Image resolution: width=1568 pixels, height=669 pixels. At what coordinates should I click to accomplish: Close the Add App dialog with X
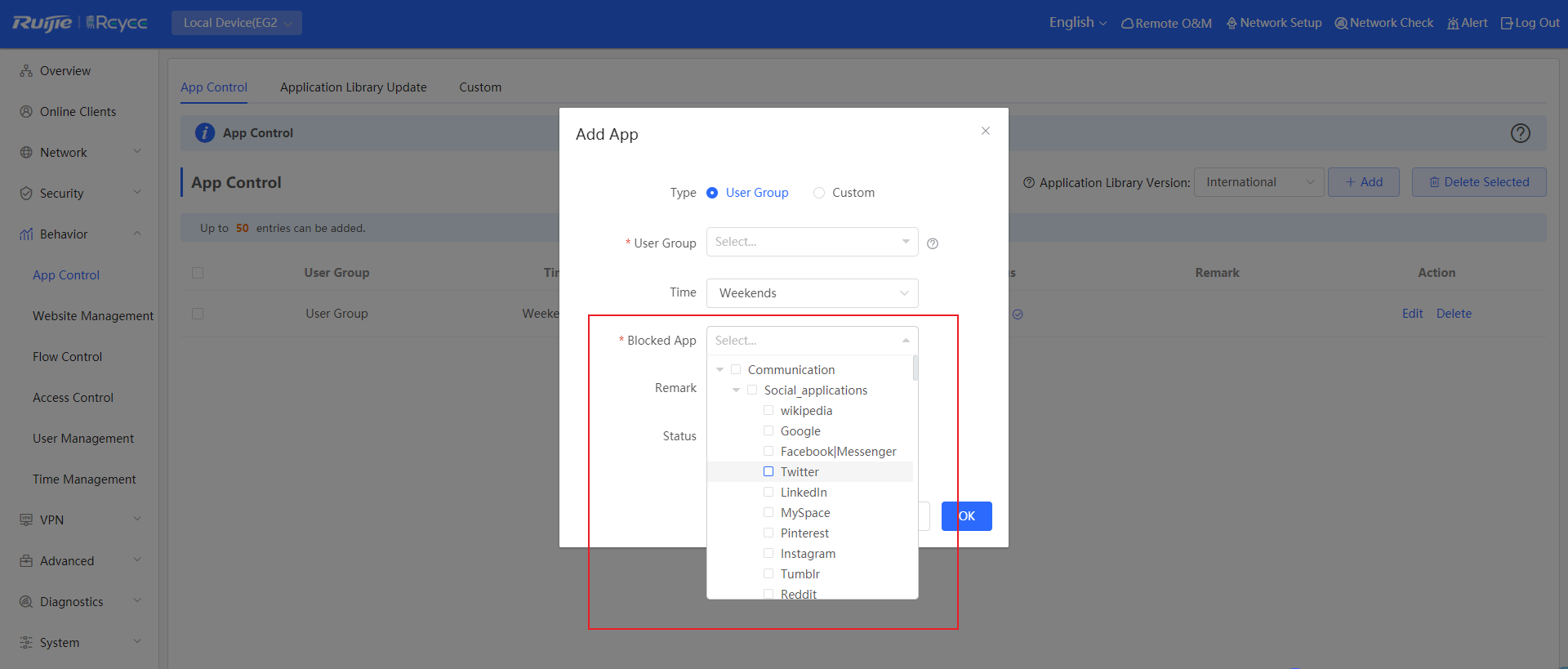[986, 131]
